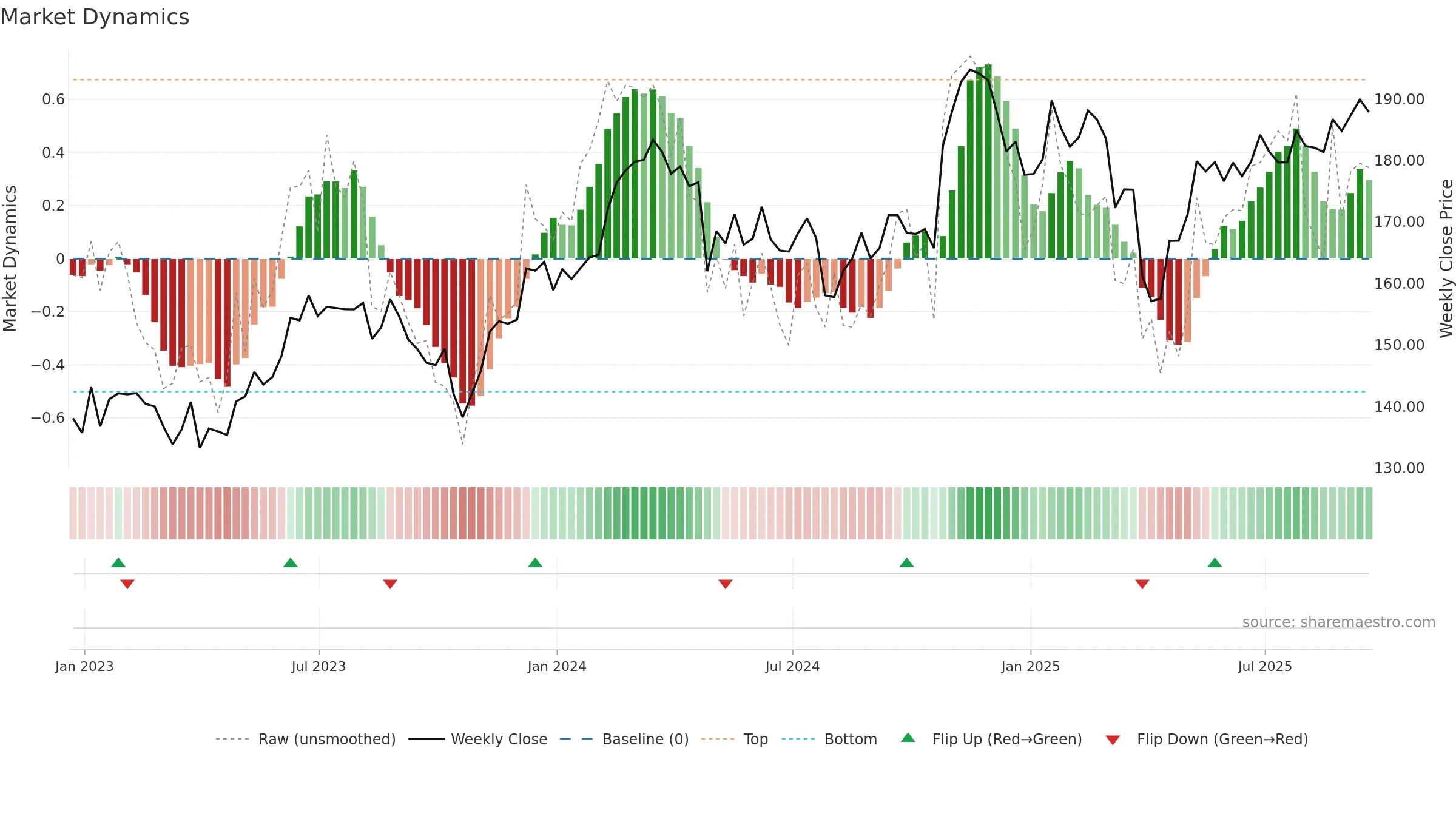Image resolution: width=1456 pixels, height=819 pixels.
Task: Click the −0.2 left axis label
Action: tap(48, 311)
